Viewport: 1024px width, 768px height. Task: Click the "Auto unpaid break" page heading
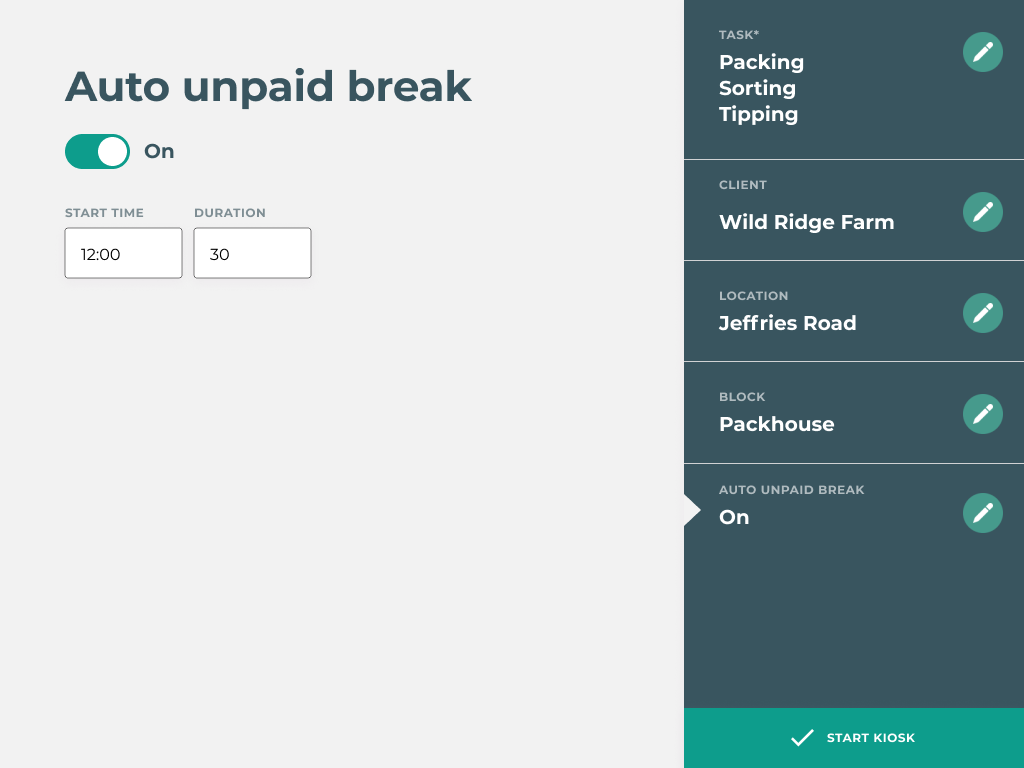tap(268, 87)
